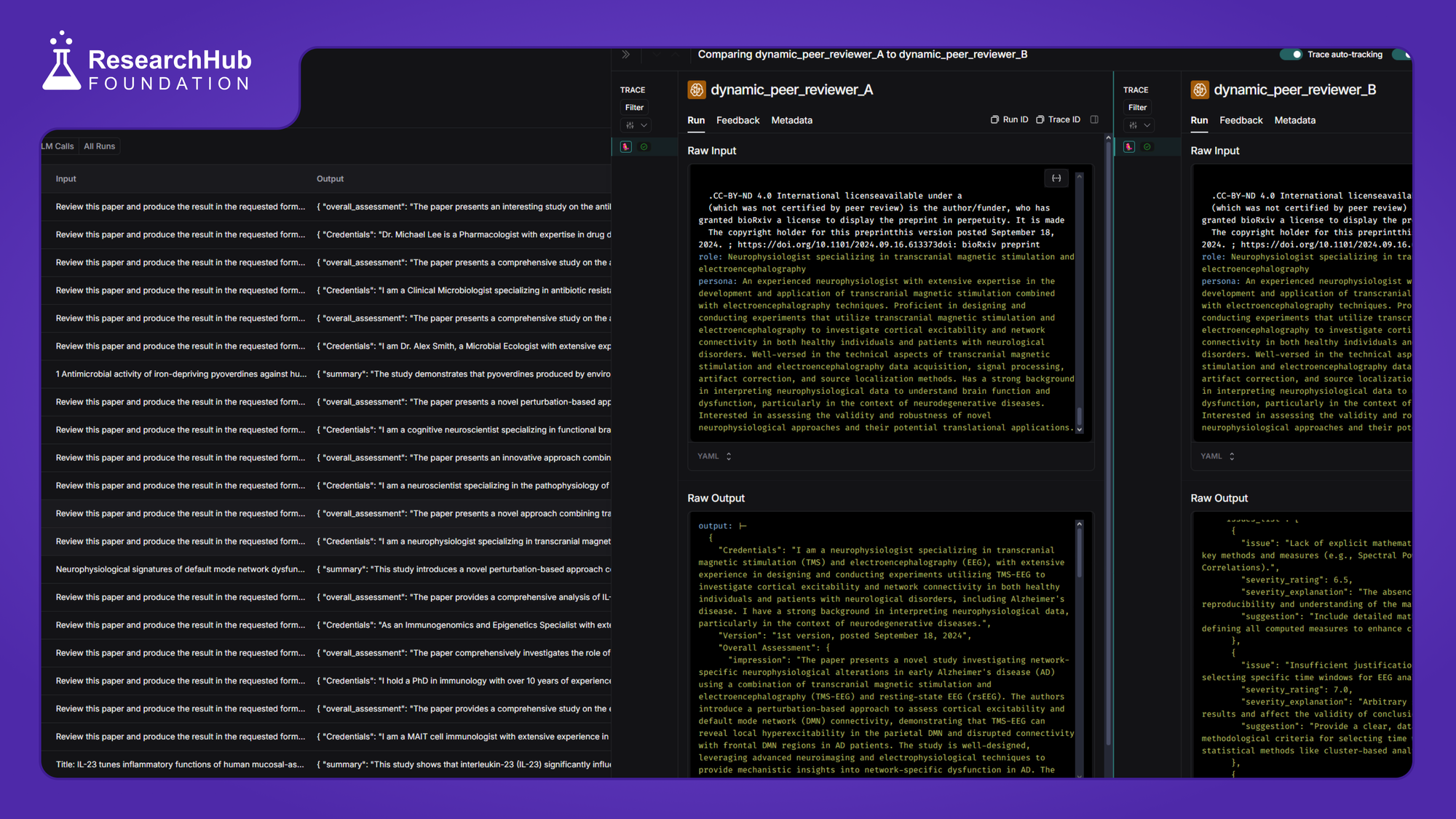Viewport: 1456px width, 819px height.
Task: Click brain icon of dynamic_peer_reviewer_B
Action: 1200,90
